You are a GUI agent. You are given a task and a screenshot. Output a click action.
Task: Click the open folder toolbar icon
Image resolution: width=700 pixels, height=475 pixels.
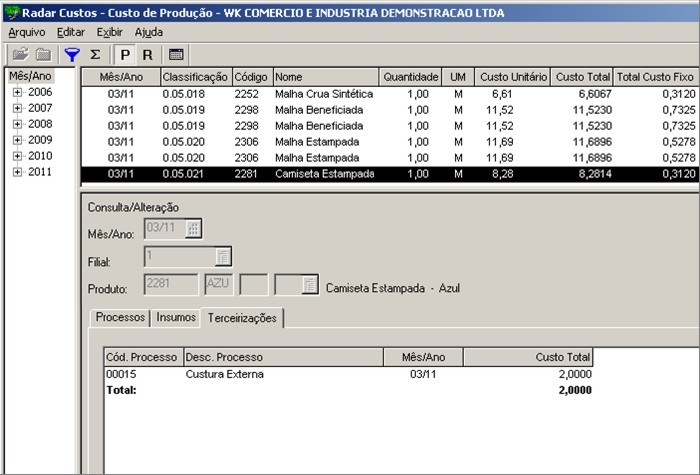pyautogui.click(x=19, y=55)
